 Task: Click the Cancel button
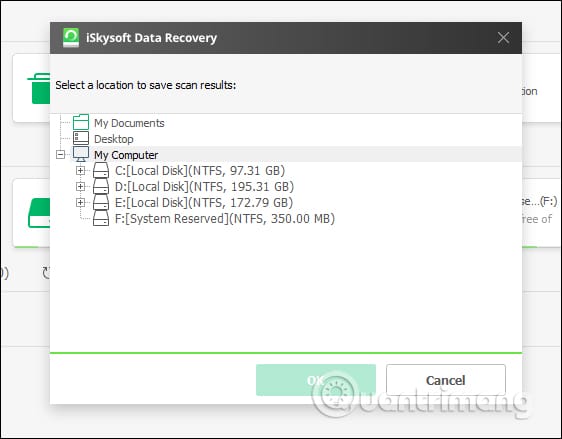click(446, 380)
